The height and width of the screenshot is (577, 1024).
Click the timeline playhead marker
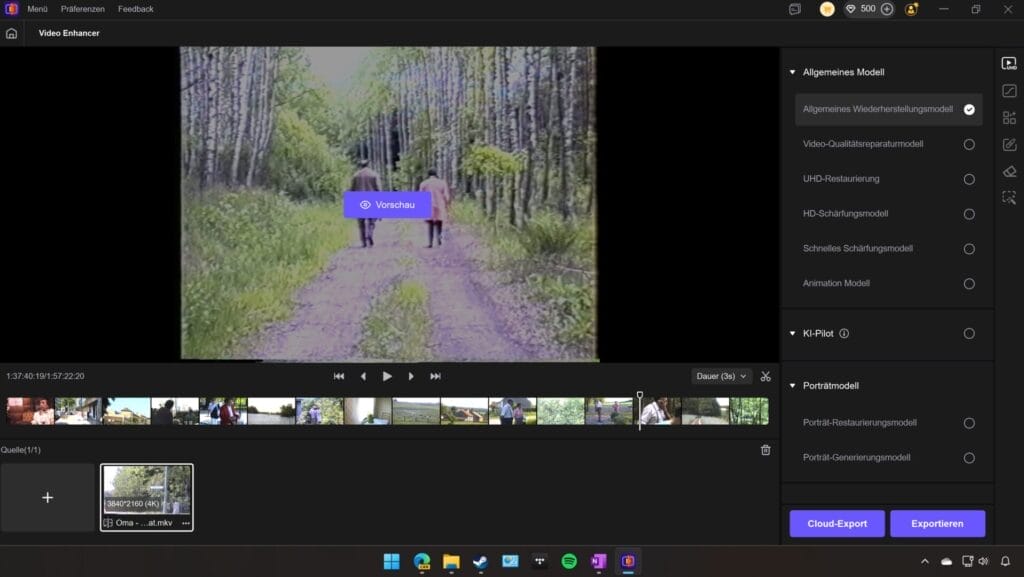[640, 397]
